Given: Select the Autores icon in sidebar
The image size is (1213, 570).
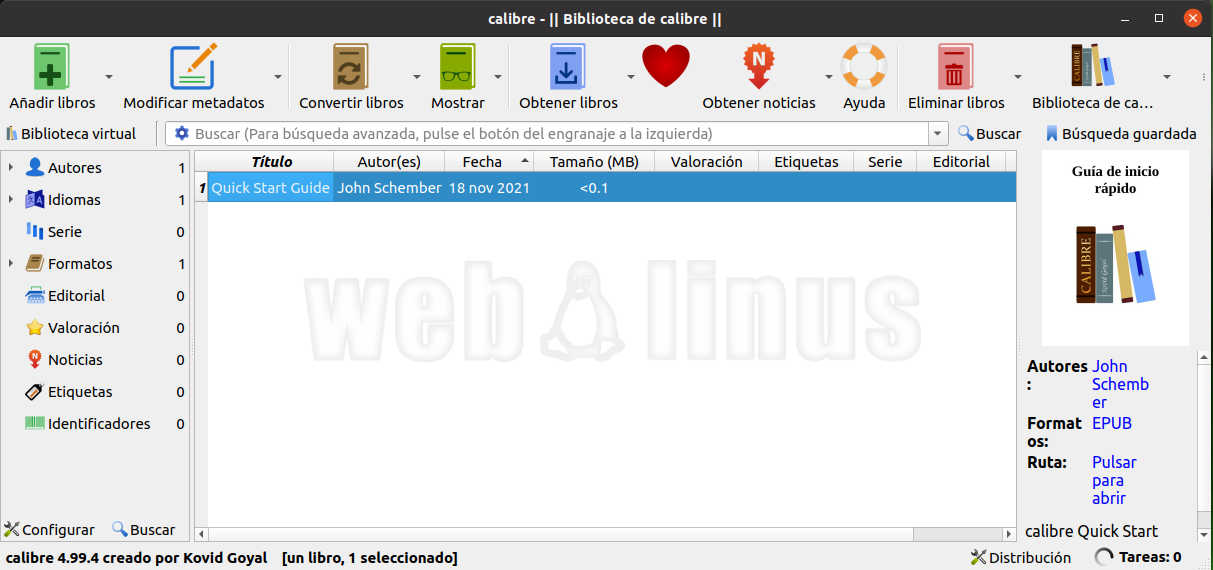Looking at the screenshot, I should point(35,168).
